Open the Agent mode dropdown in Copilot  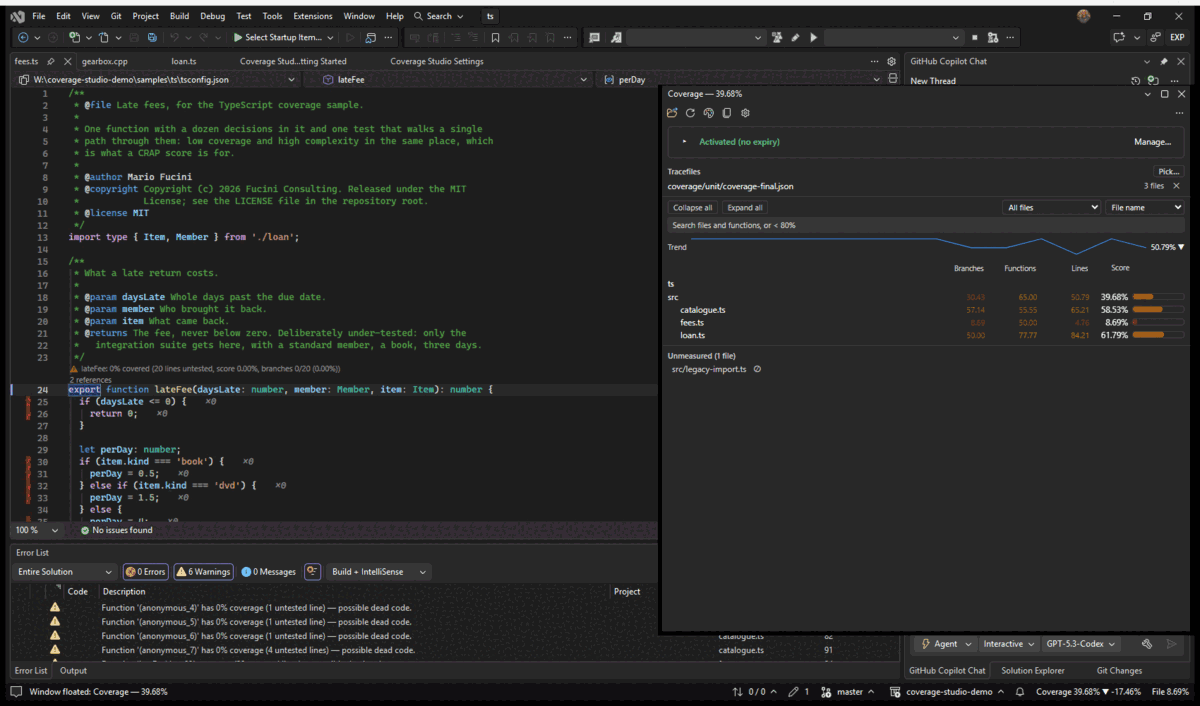pyautogui.click(x=944, y=644)
